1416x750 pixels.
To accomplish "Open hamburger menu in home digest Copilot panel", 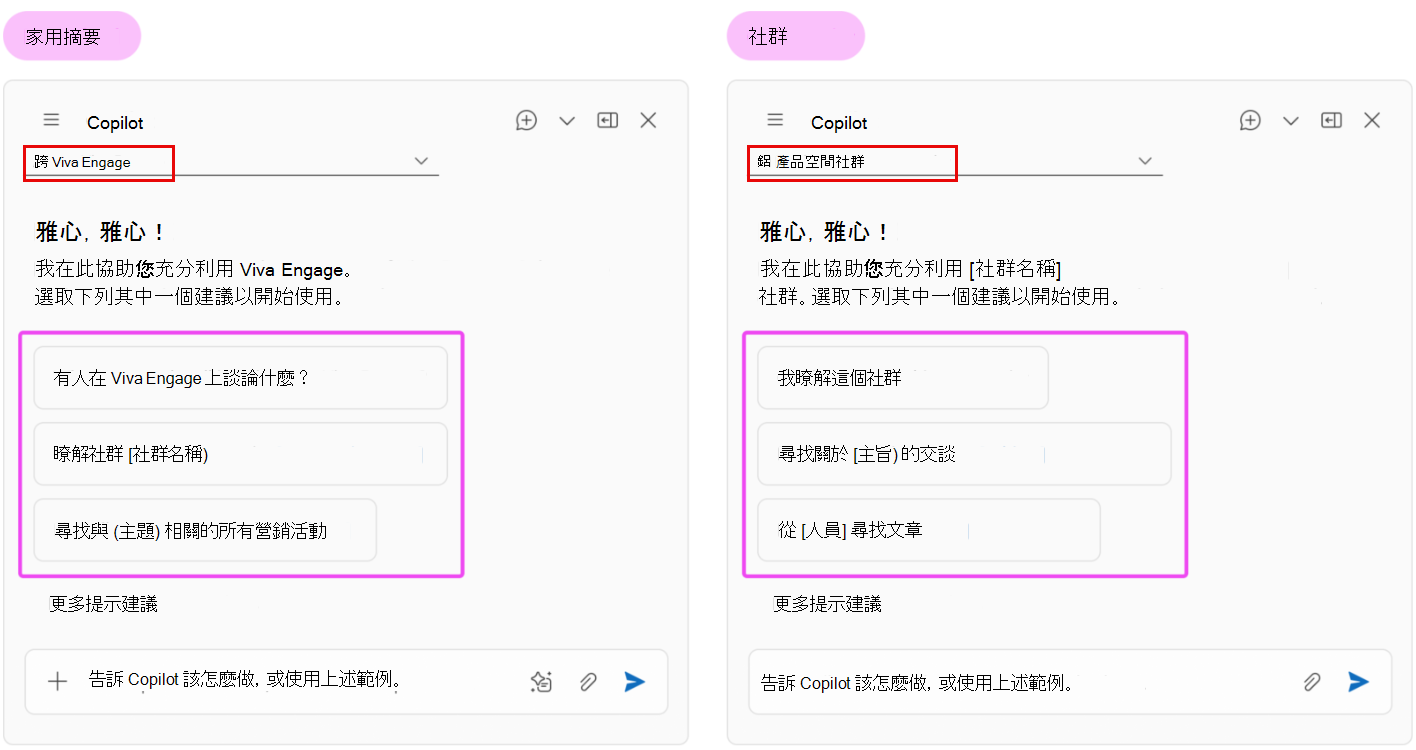I will coord(52,120).
